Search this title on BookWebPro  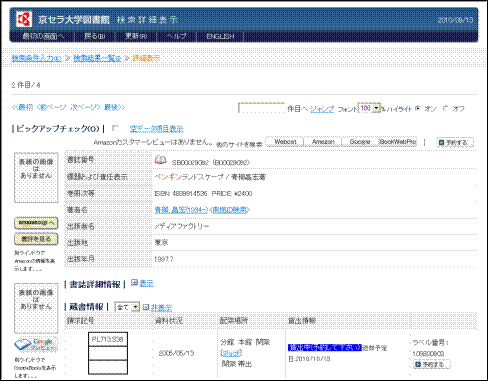point(398,142)
